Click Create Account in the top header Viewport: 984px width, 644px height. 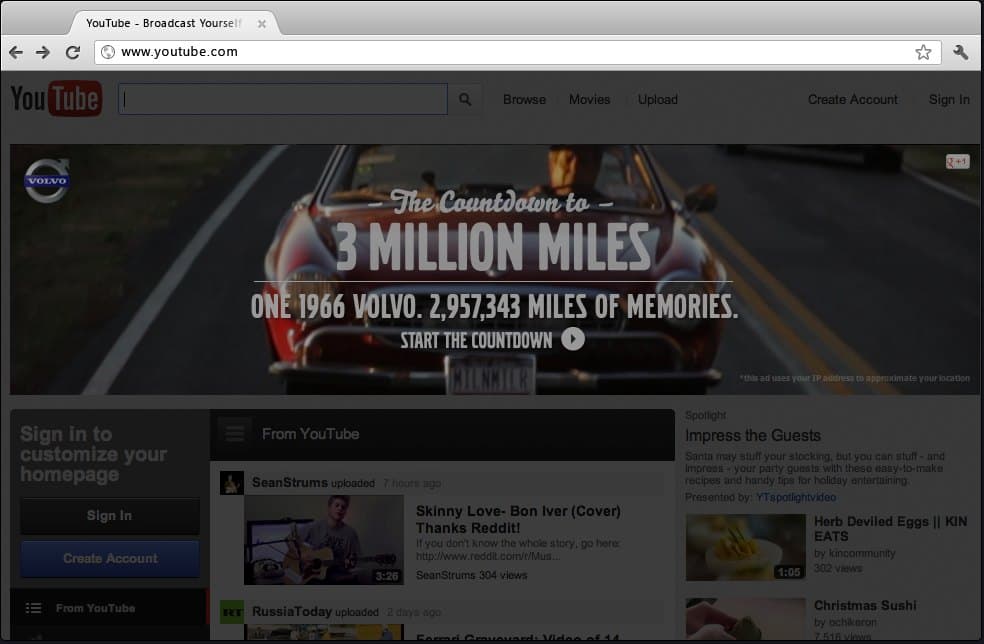tap(852, 99)
